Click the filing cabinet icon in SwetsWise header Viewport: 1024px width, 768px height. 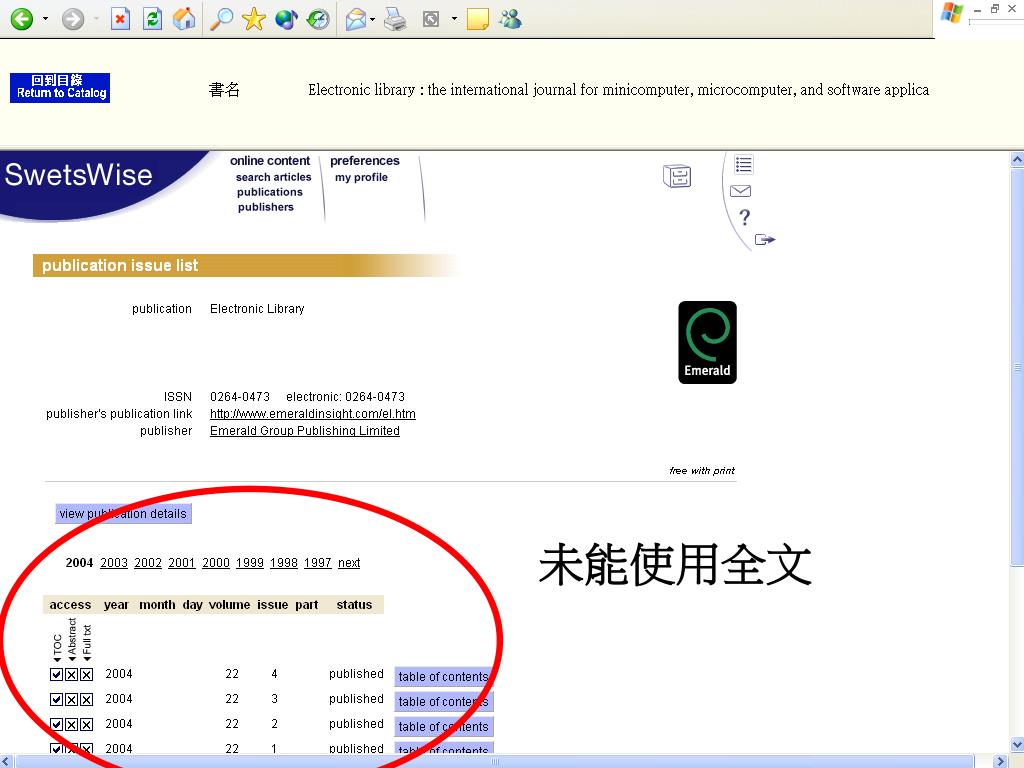click(677, 176)
